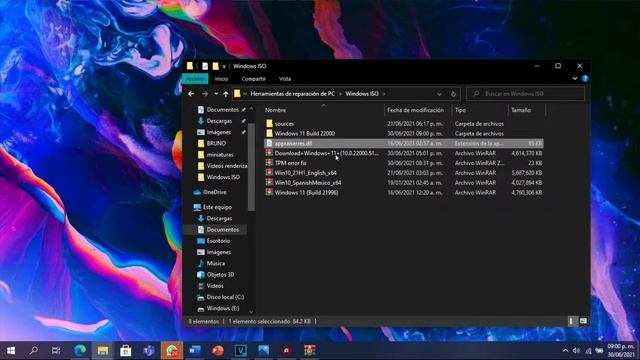Open Windows ISO in sidebar
This screenshot has height=360, width=640.
(x=223, y=177)
